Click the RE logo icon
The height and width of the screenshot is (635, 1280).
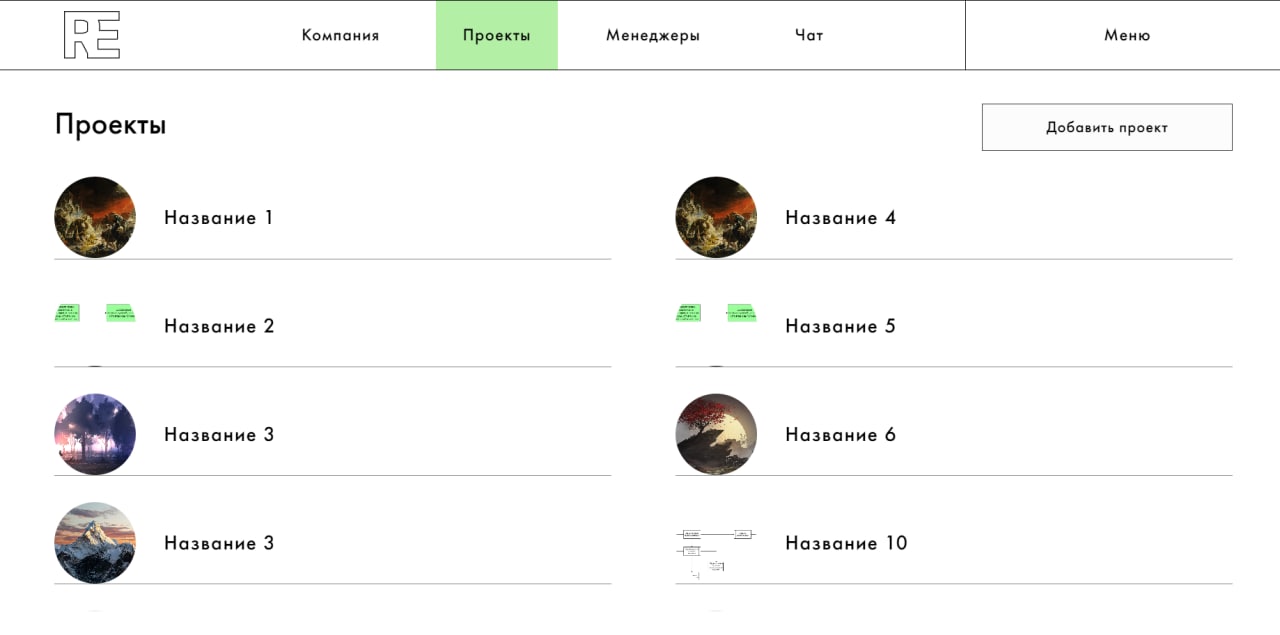coord(91,35)
